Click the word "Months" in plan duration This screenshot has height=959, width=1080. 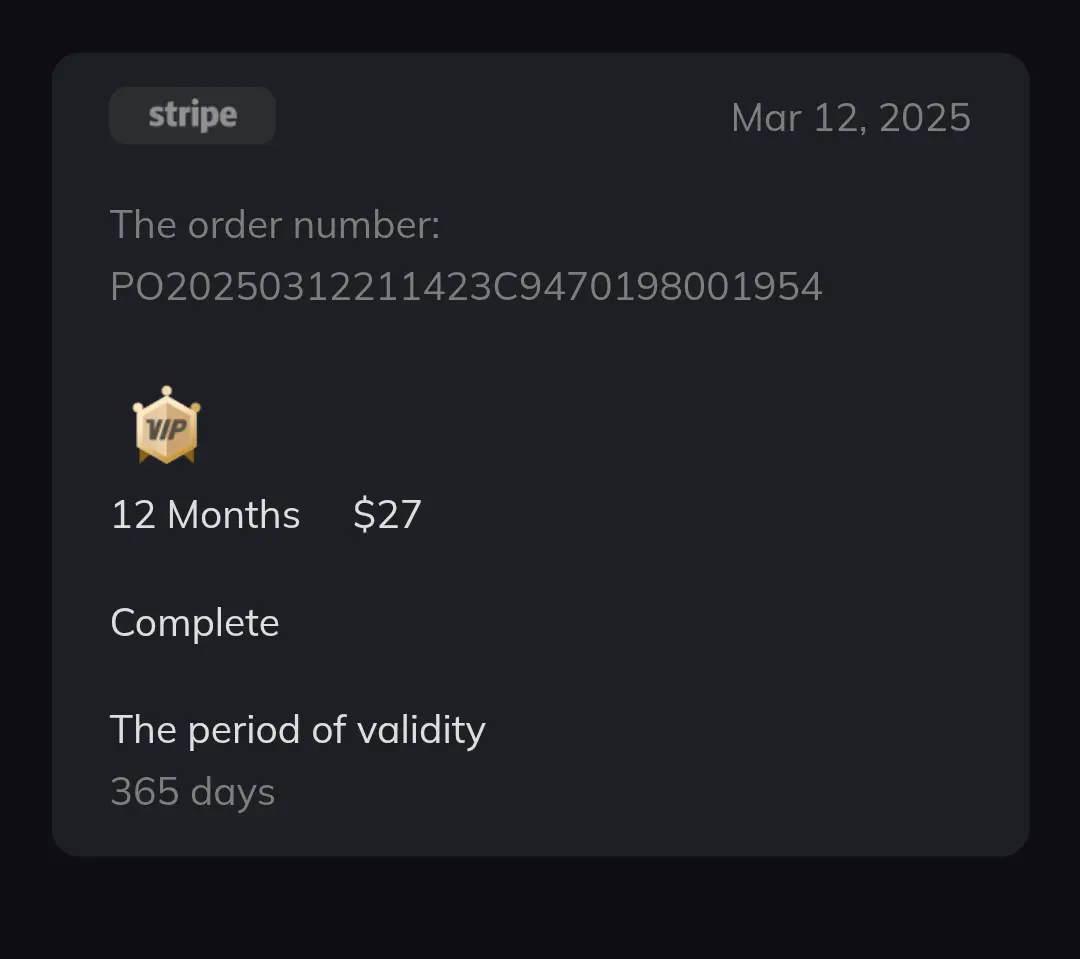233,515
